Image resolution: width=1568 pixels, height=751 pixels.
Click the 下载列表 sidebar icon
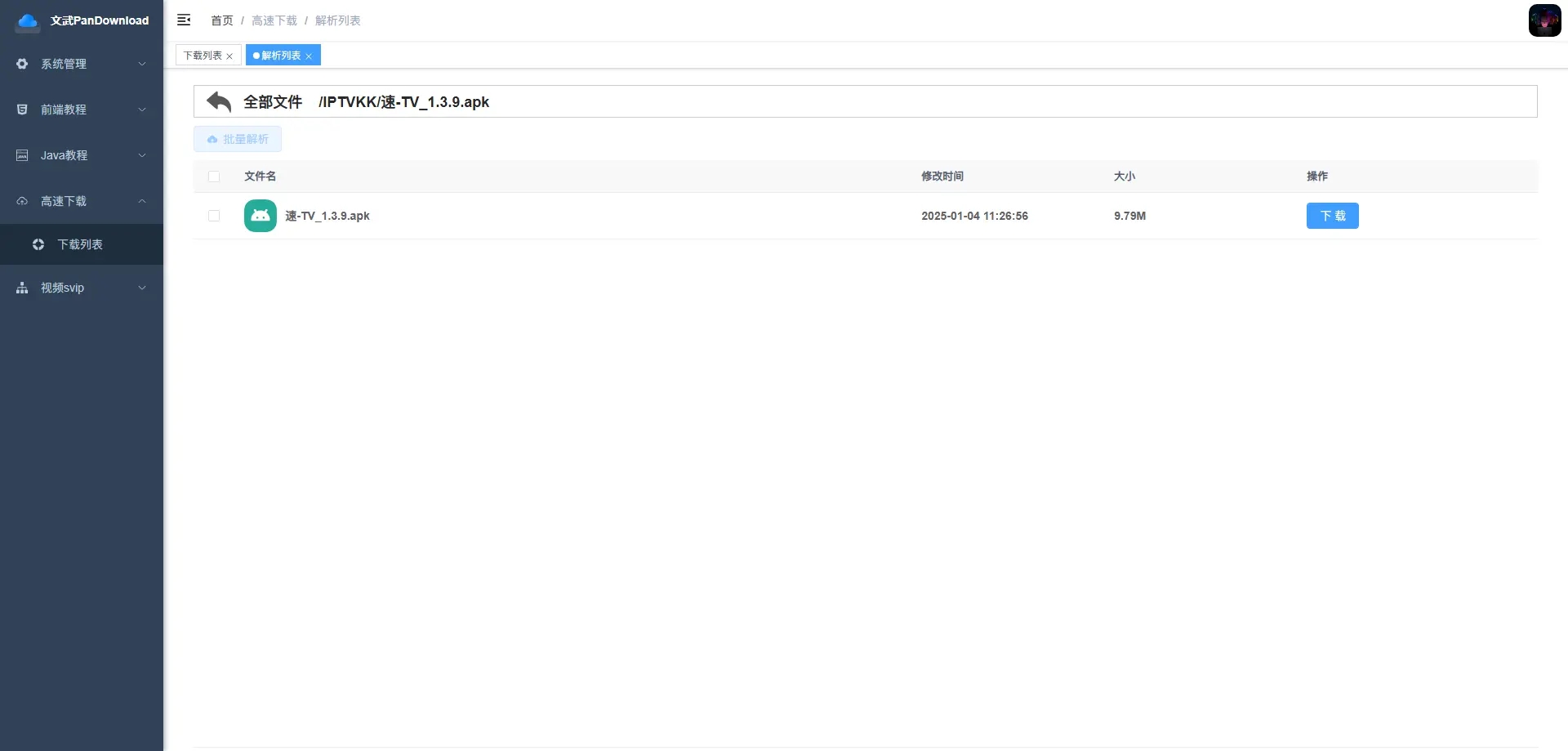coord(38,244)
